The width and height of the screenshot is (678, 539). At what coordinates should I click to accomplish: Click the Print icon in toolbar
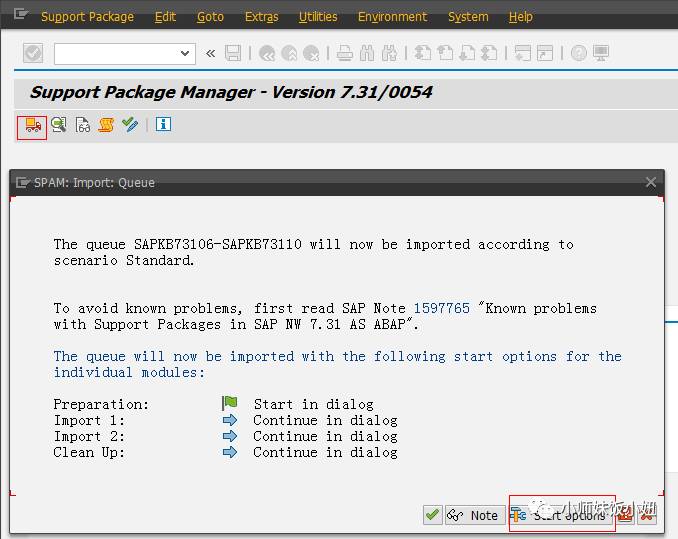point(345,54)
